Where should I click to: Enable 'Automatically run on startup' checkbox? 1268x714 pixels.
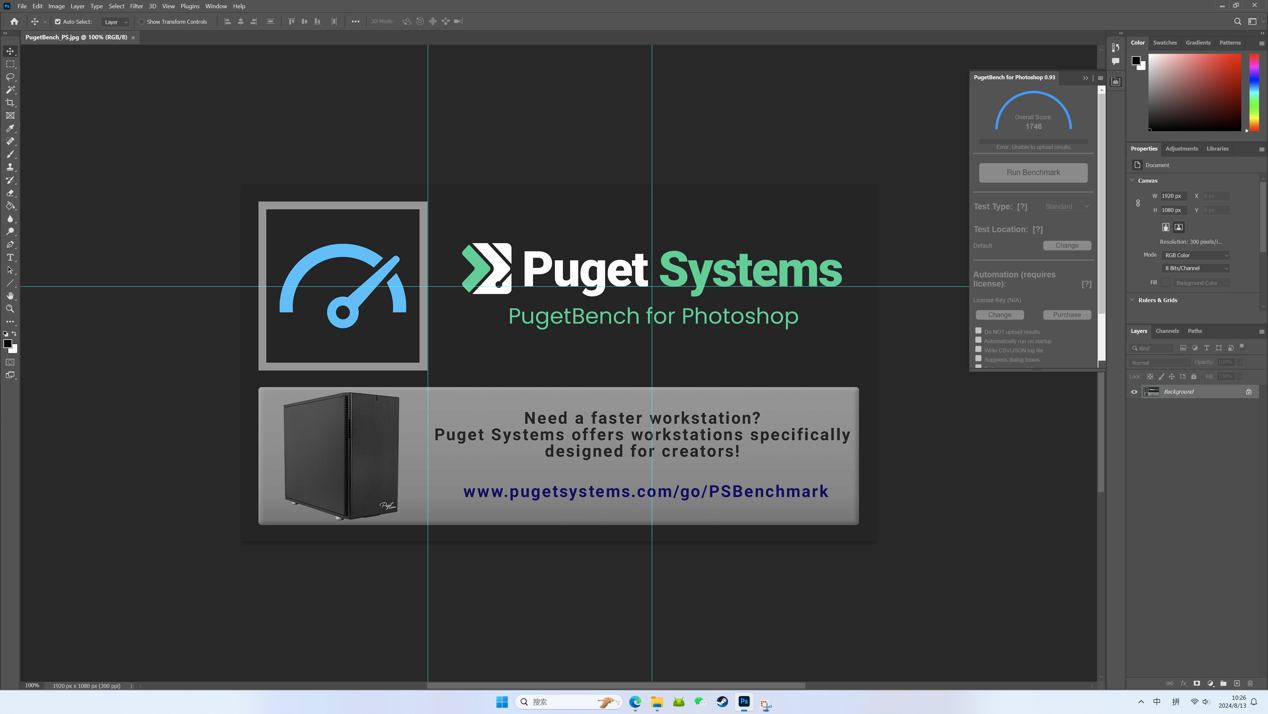978,340
